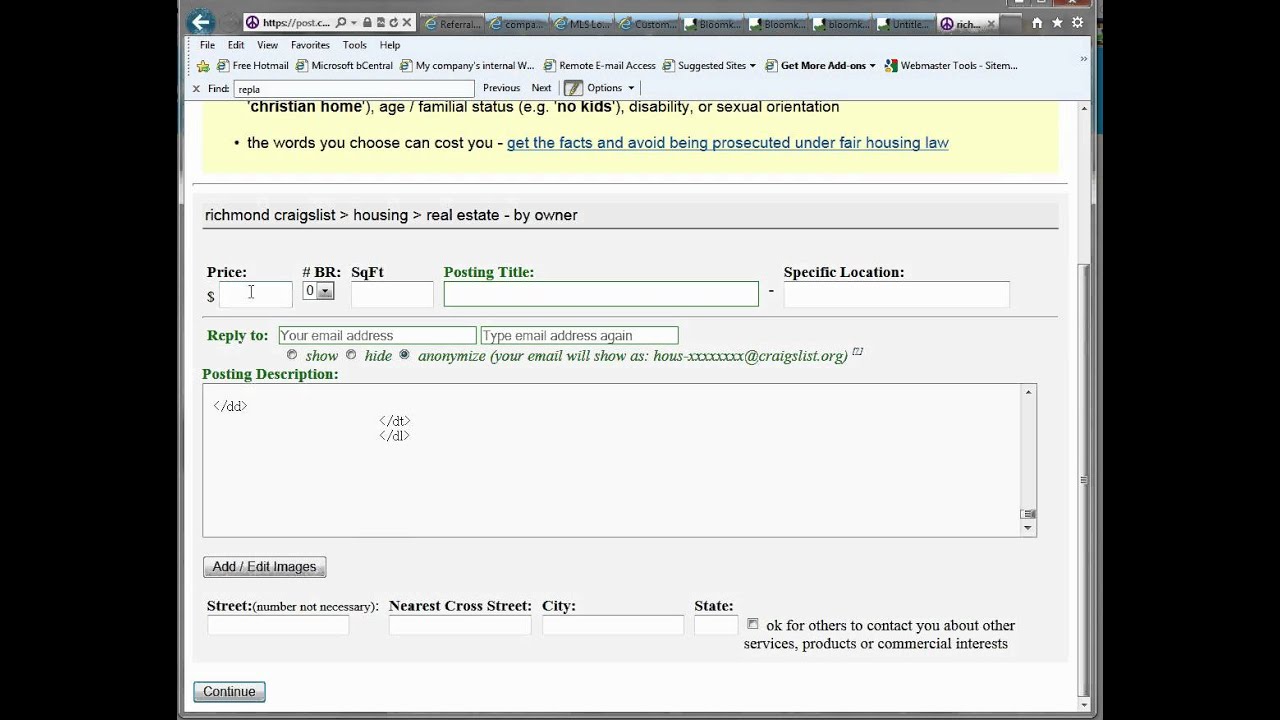The width and height of the screenshot is (1280, 720).
Task: Click Type email address again field
Action: 579,335
